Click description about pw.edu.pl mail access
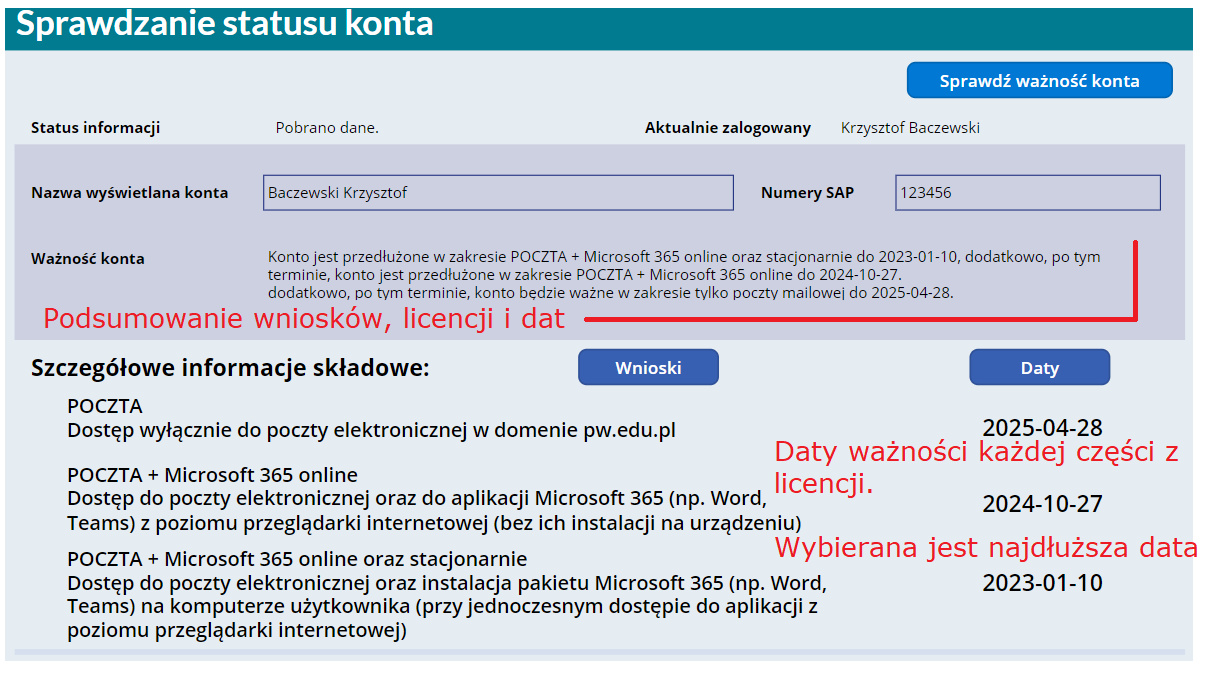 371,431
